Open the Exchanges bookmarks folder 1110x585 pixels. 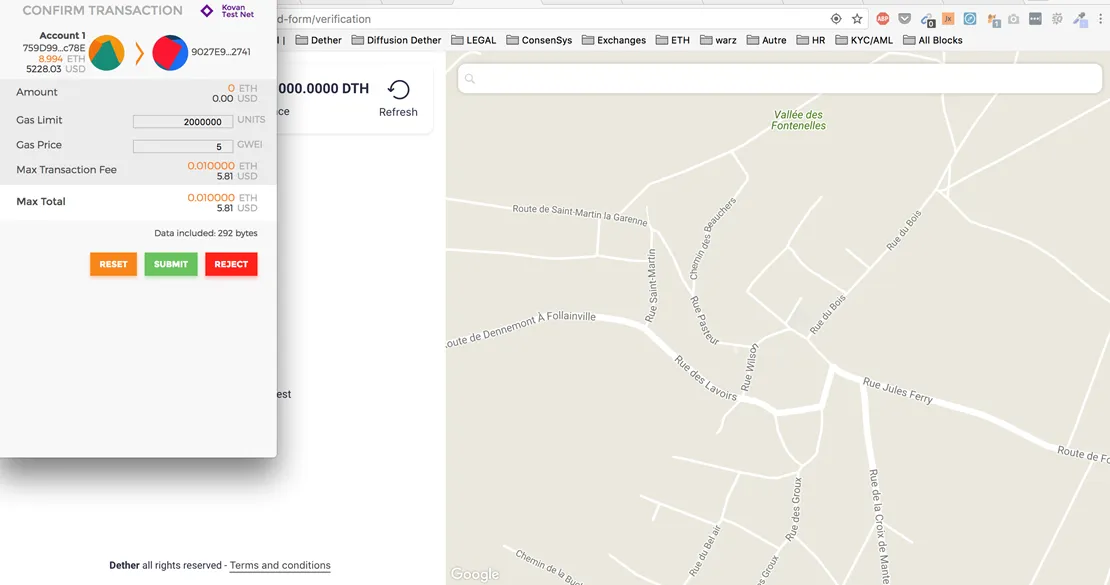(x=614, y=40)
